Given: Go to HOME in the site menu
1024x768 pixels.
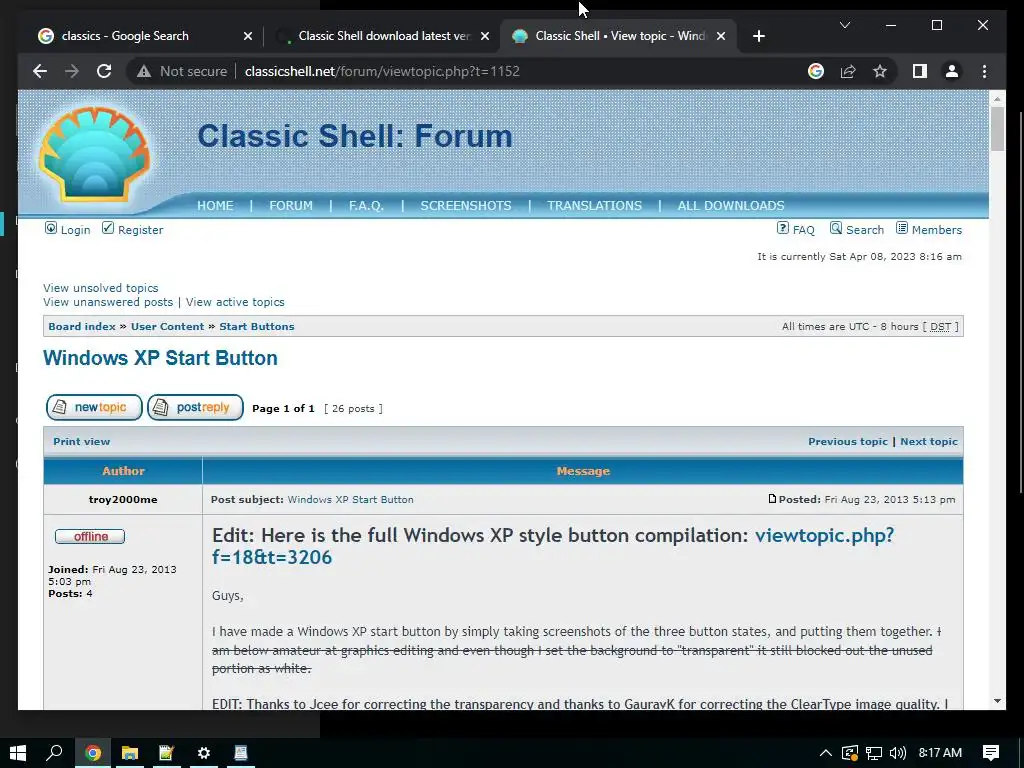Looking at the screenshot, I should pos(215,205).
